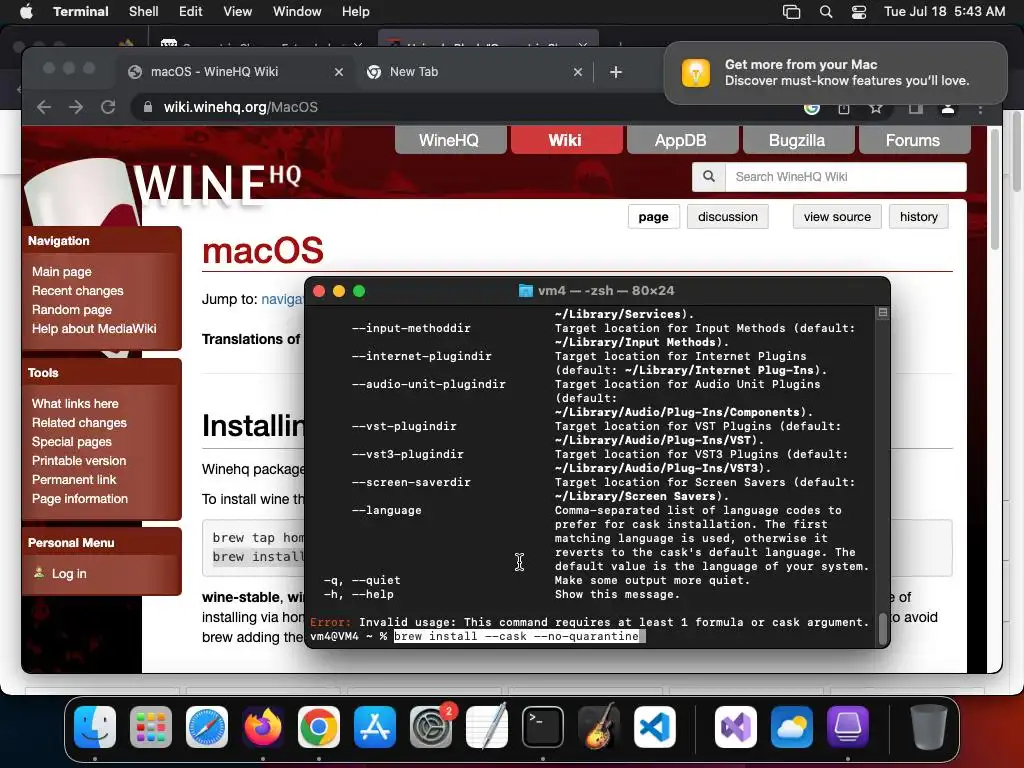Click the Wiki site navigation button

pos(566,140)
